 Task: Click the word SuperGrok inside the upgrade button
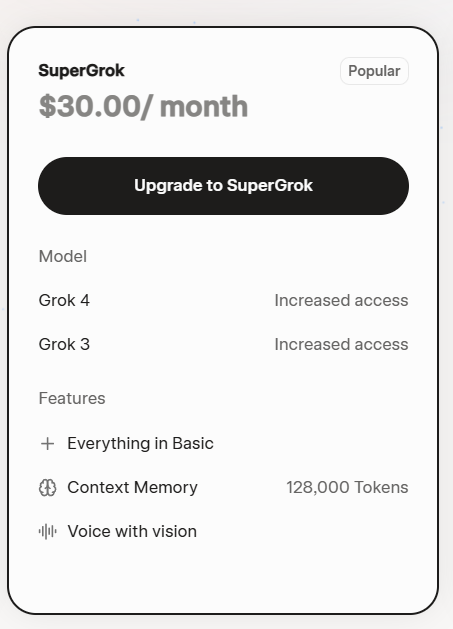pos(270,185)
